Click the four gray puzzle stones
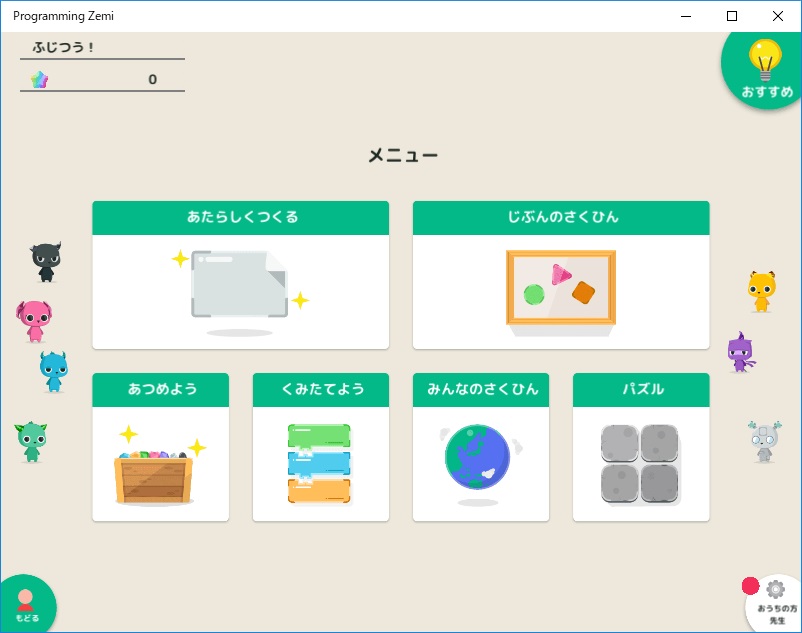802x633 pixels. 640,464
